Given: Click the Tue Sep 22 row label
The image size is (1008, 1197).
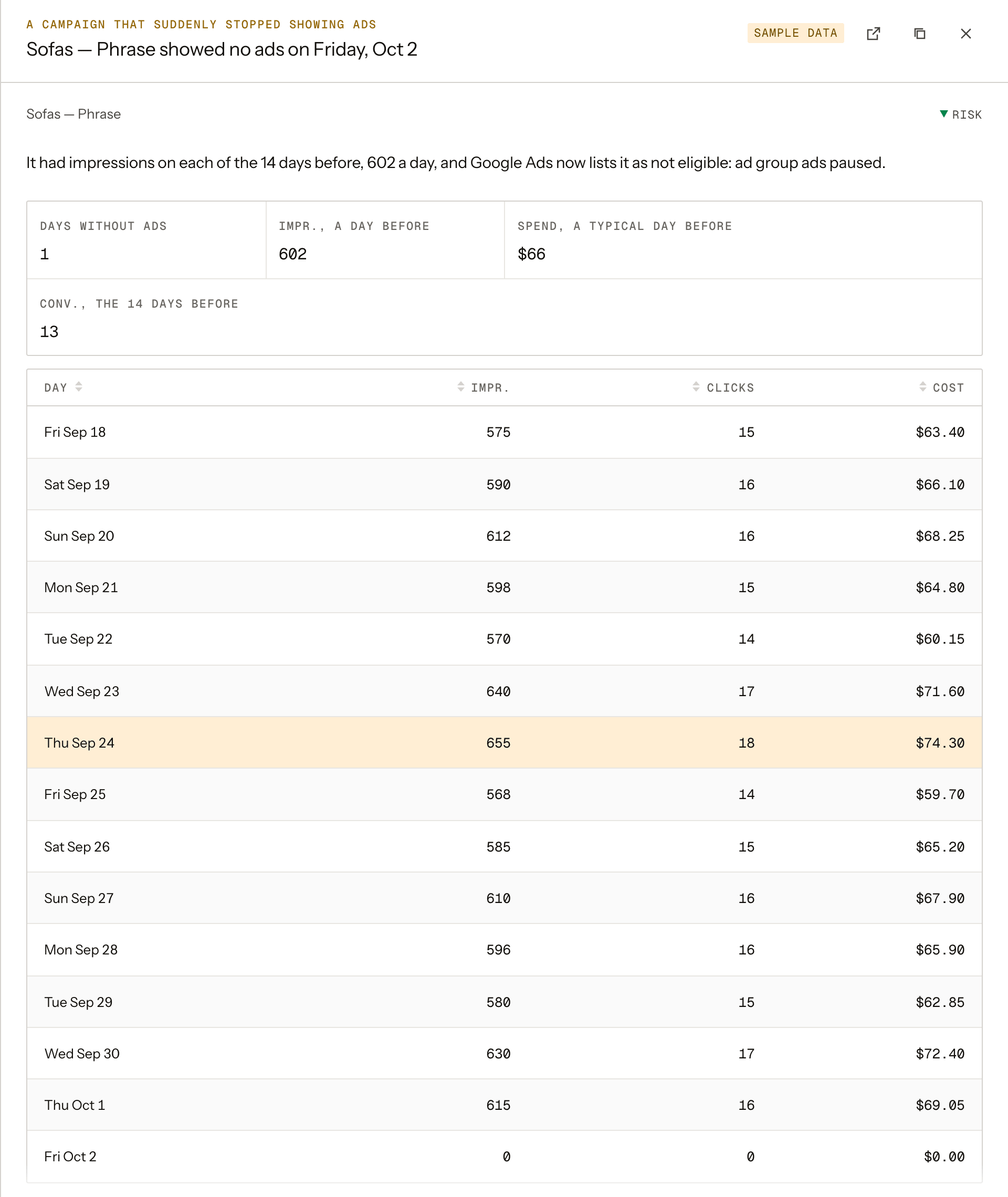Looking at the screenshot, I should pyautogui.click(x=78, y=639).
